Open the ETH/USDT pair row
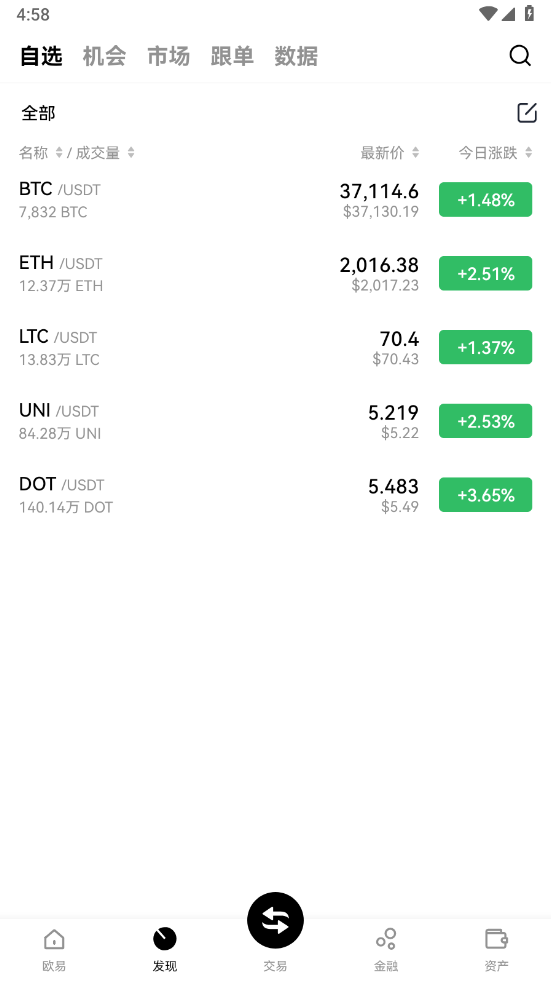 [275, 273]
